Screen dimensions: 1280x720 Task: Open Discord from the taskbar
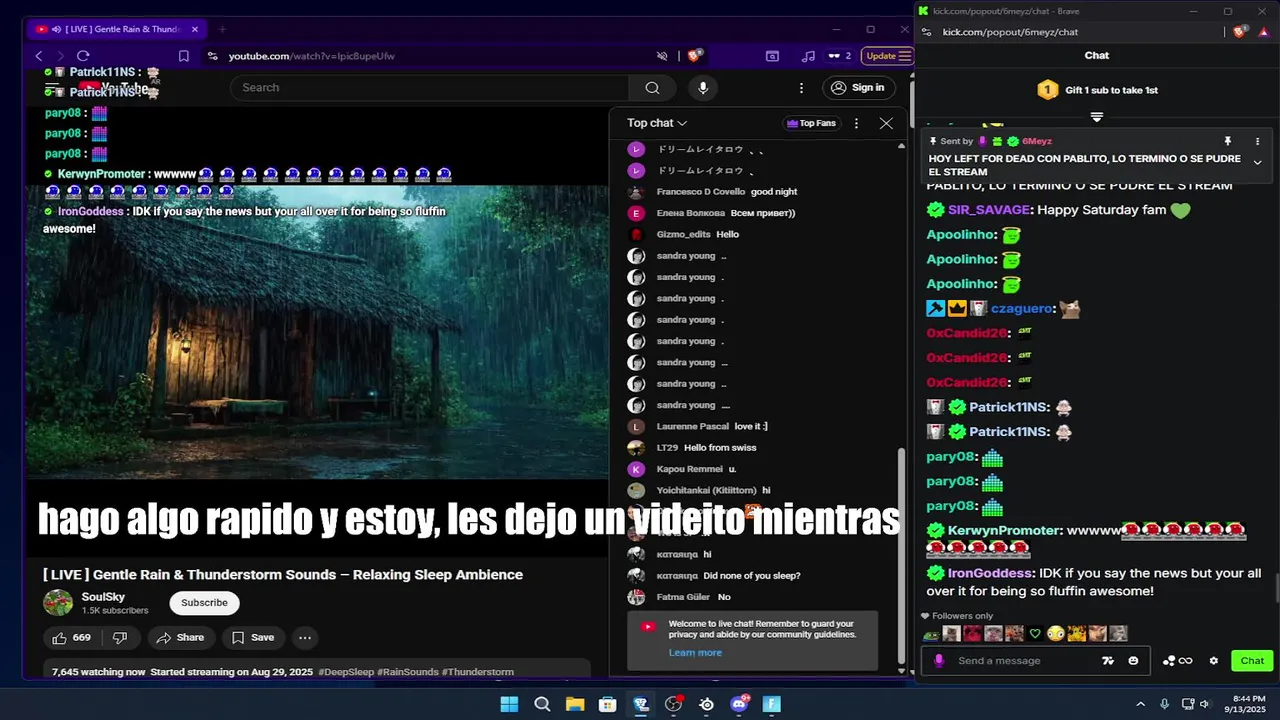[739, 704]
